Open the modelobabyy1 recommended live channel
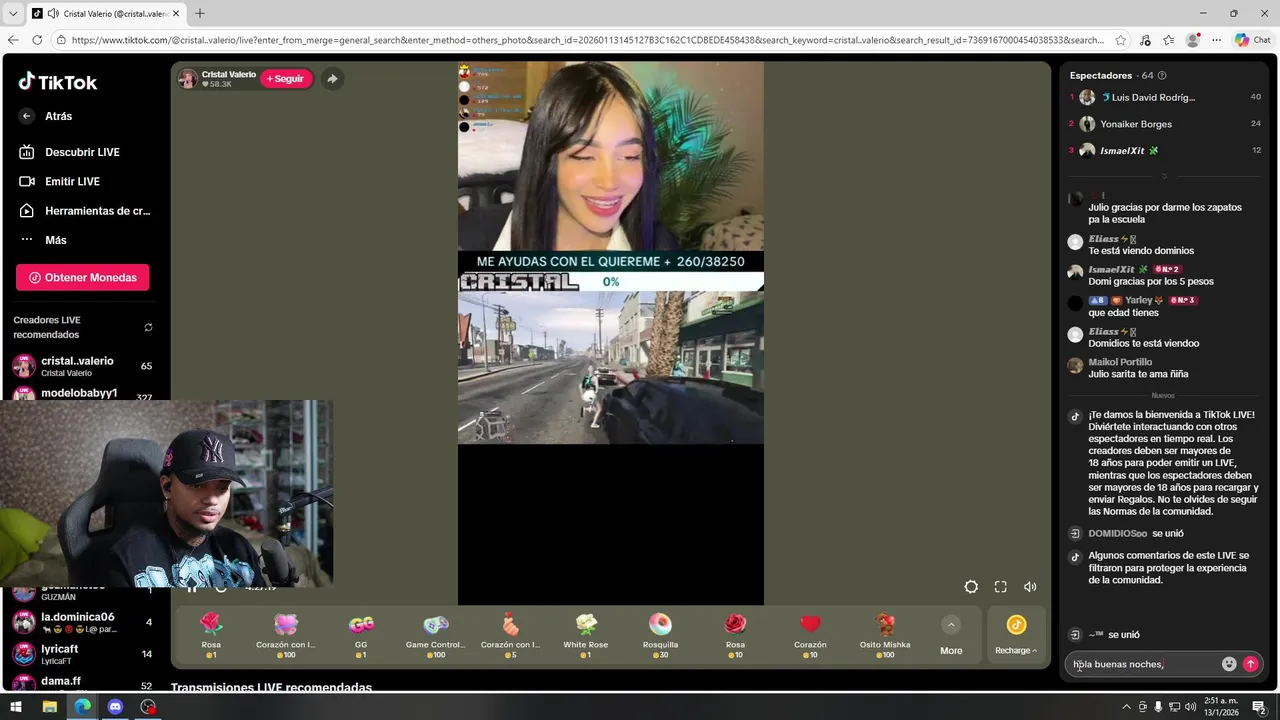 83,393
